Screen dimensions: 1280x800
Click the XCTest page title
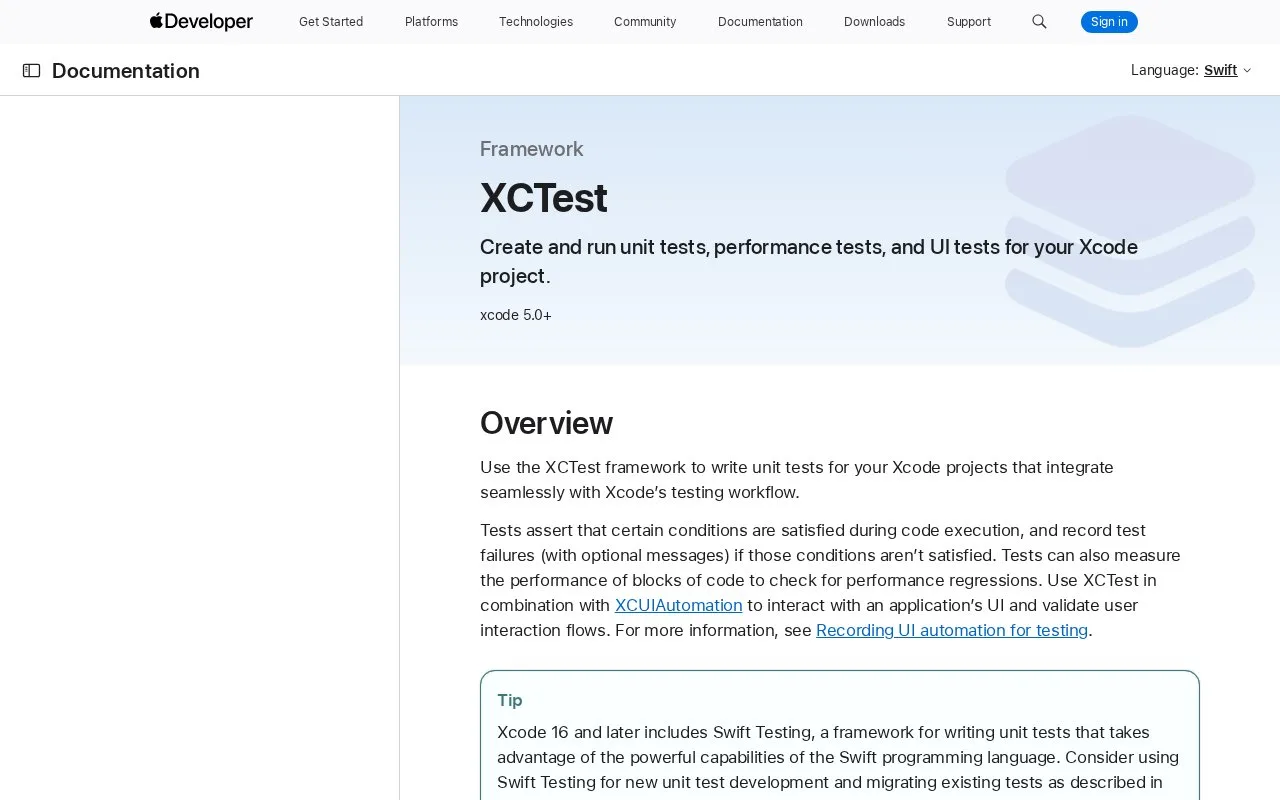[x=543, y=198]
